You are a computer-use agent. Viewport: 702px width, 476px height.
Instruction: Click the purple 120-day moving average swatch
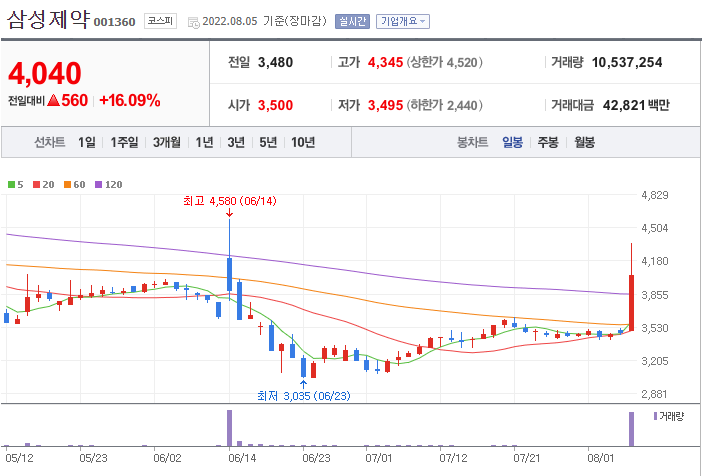(98, 184)
